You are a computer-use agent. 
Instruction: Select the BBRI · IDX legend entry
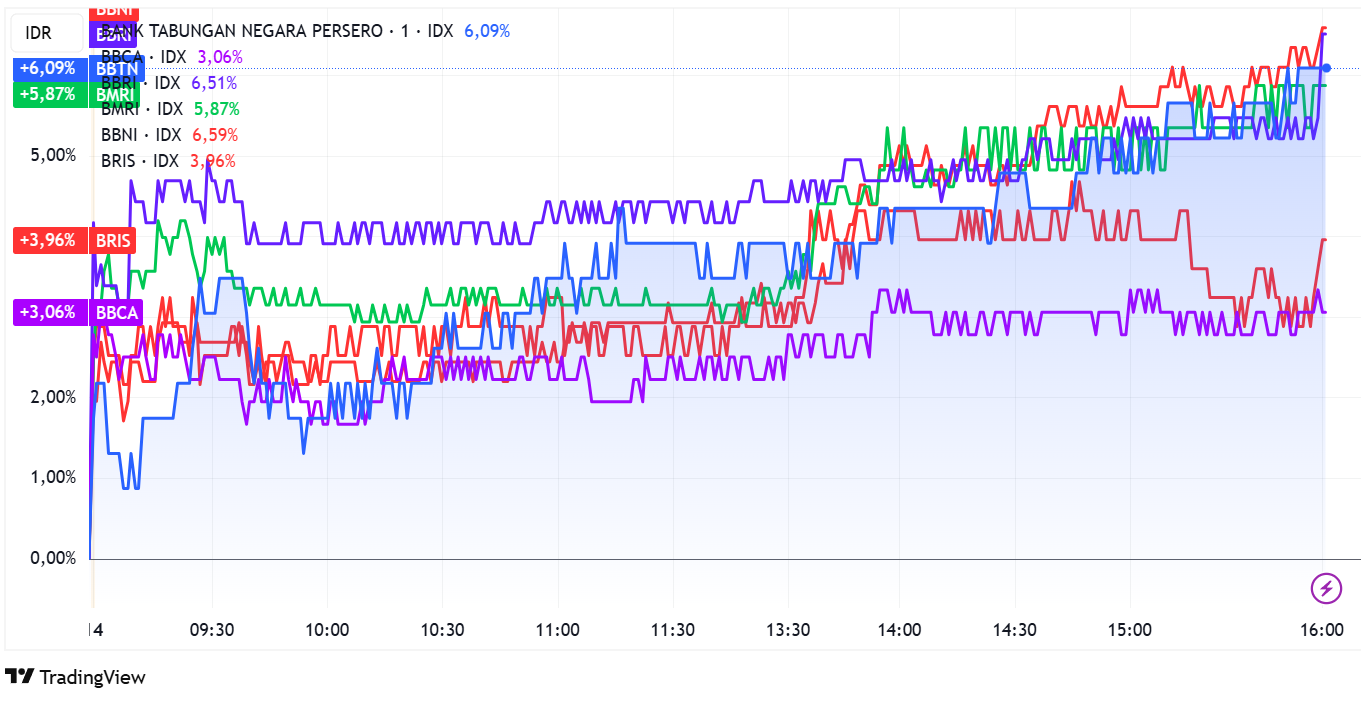pyautogui.click(x=141, y=83)
